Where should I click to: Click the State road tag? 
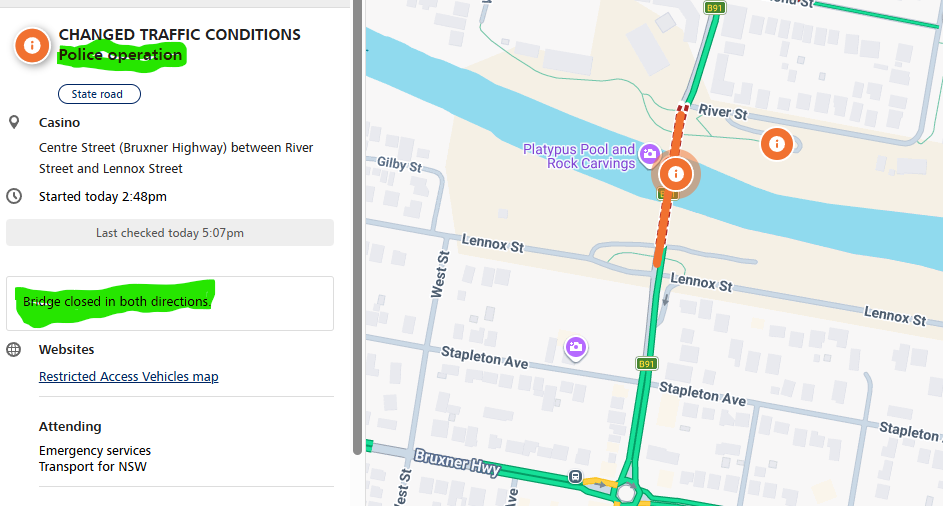click(x=99, y=94)
